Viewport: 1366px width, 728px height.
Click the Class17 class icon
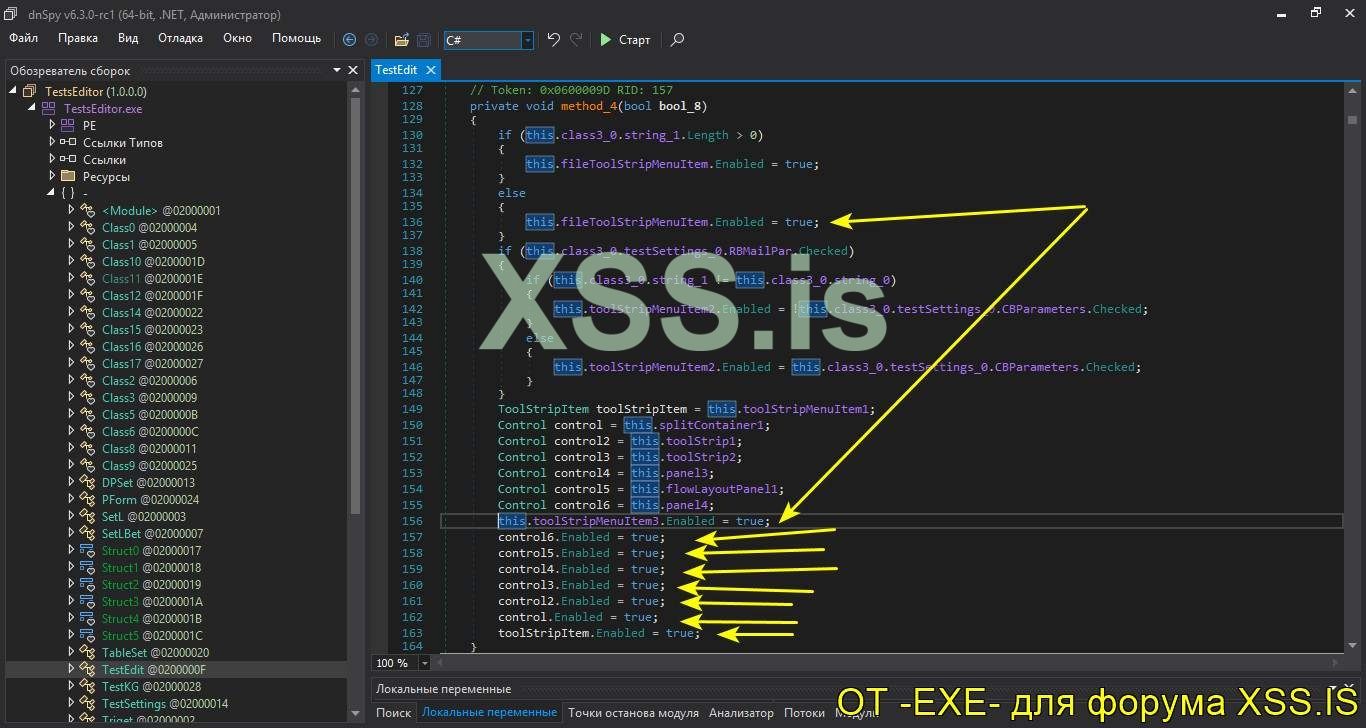[x=87, y=364]
